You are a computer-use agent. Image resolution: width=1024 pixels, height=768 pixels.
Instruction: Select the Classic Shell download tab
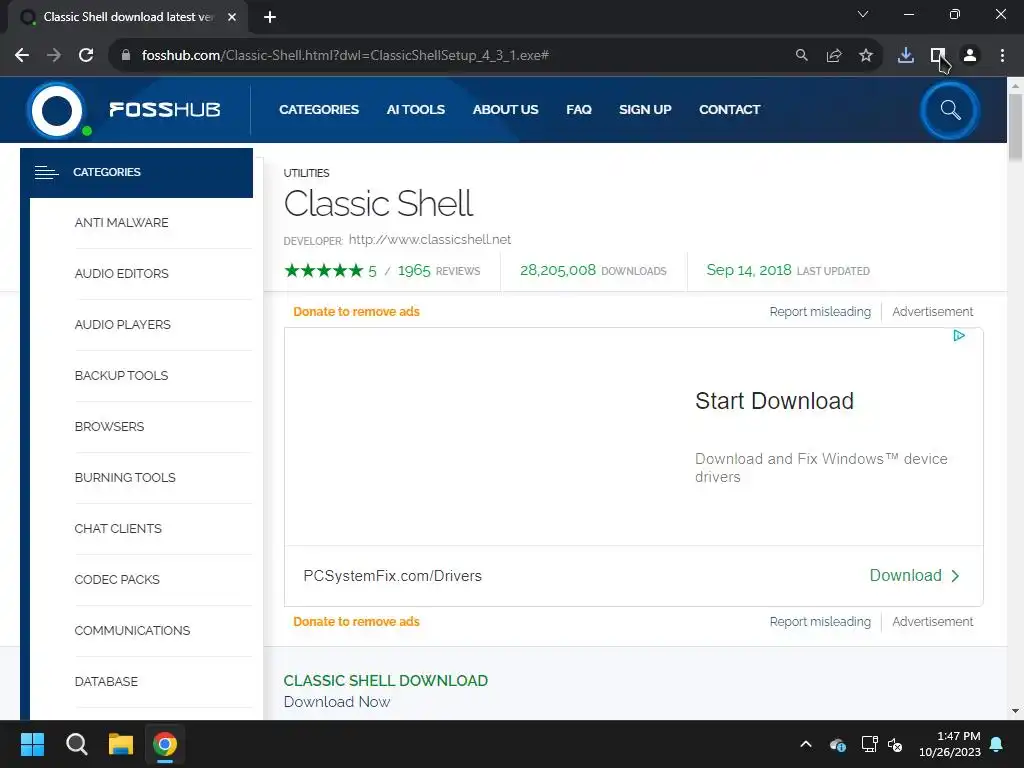point(128,17)
